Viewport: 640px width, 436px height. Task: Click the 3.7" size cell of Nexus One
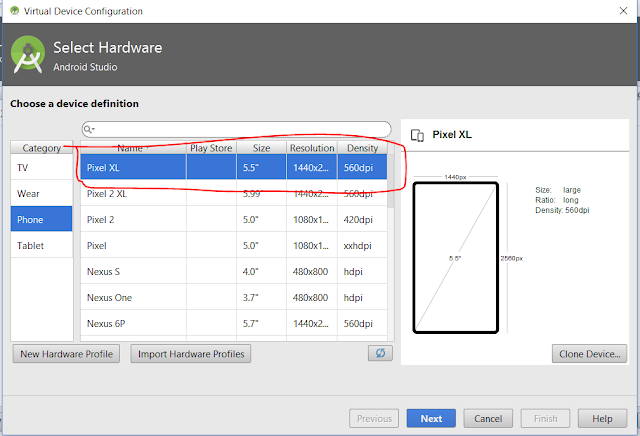point(261,298)
